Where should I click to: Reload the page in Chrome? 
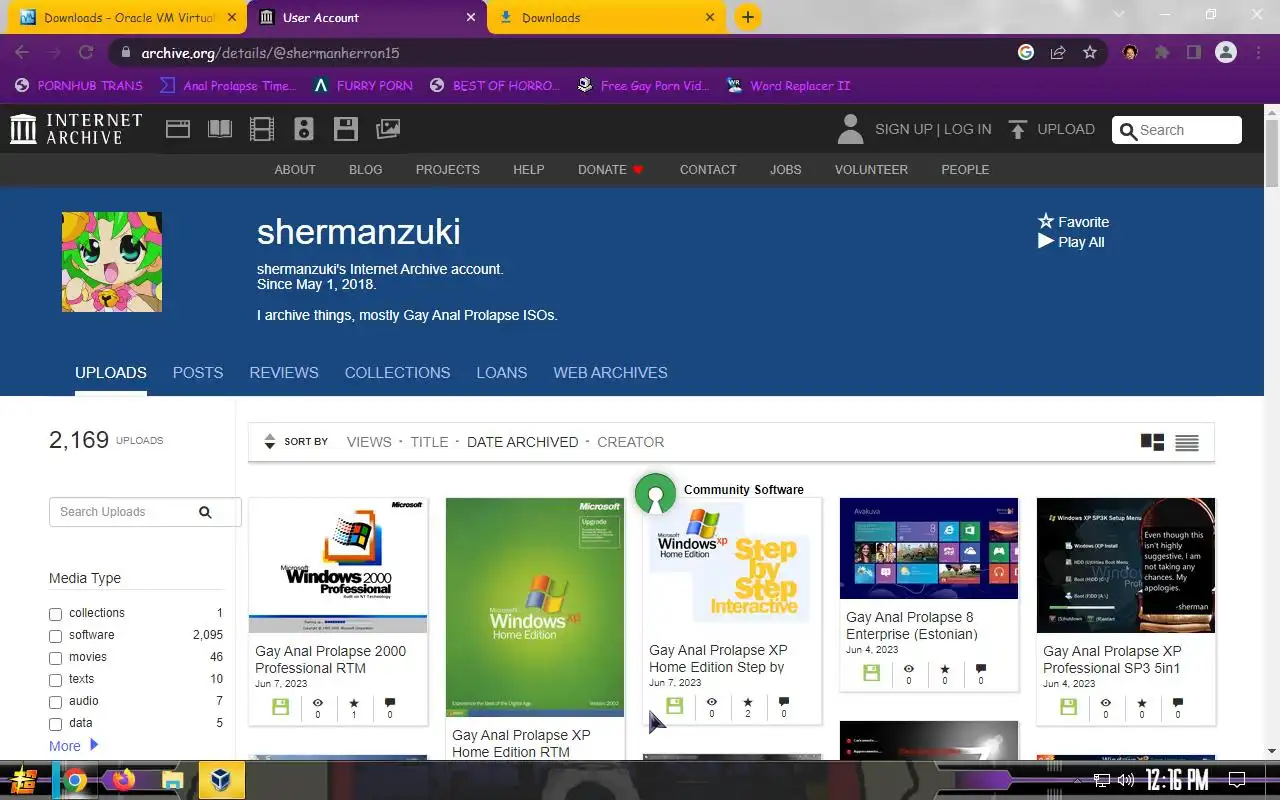pyautogui.click(x=86, y=53)
